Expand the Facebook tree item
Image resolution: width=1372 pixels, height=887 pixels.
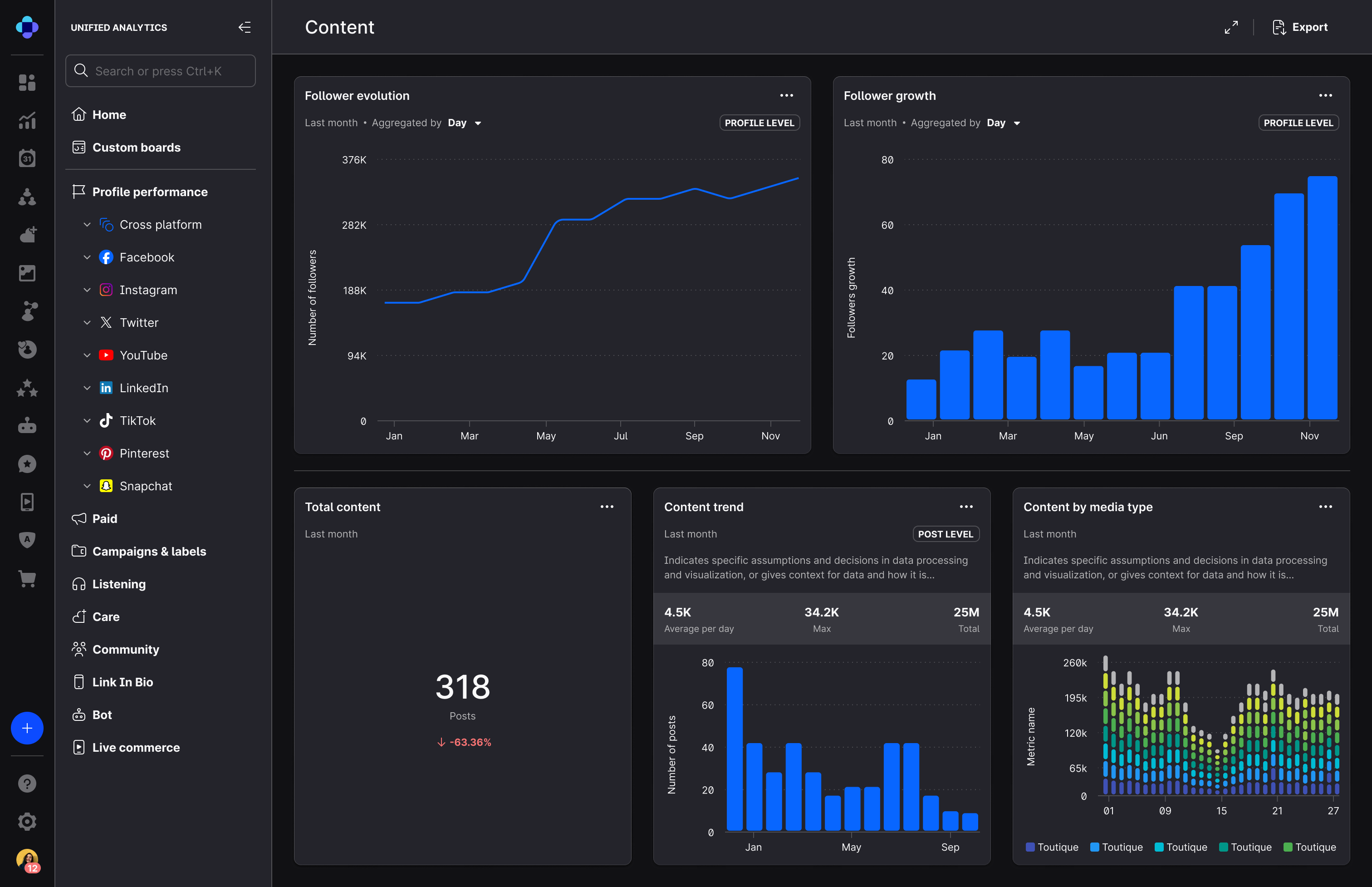[87, 257]
